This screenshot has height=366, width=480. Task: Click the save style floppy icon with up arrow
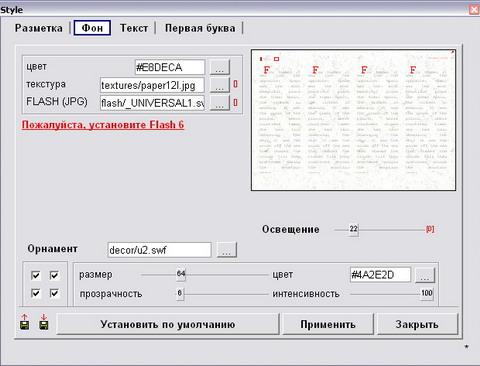pos(24,322)
